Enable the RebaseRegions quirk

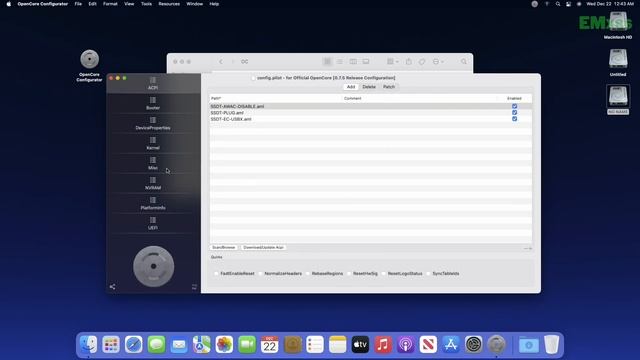pyautogui.click(x=308, y=273)
